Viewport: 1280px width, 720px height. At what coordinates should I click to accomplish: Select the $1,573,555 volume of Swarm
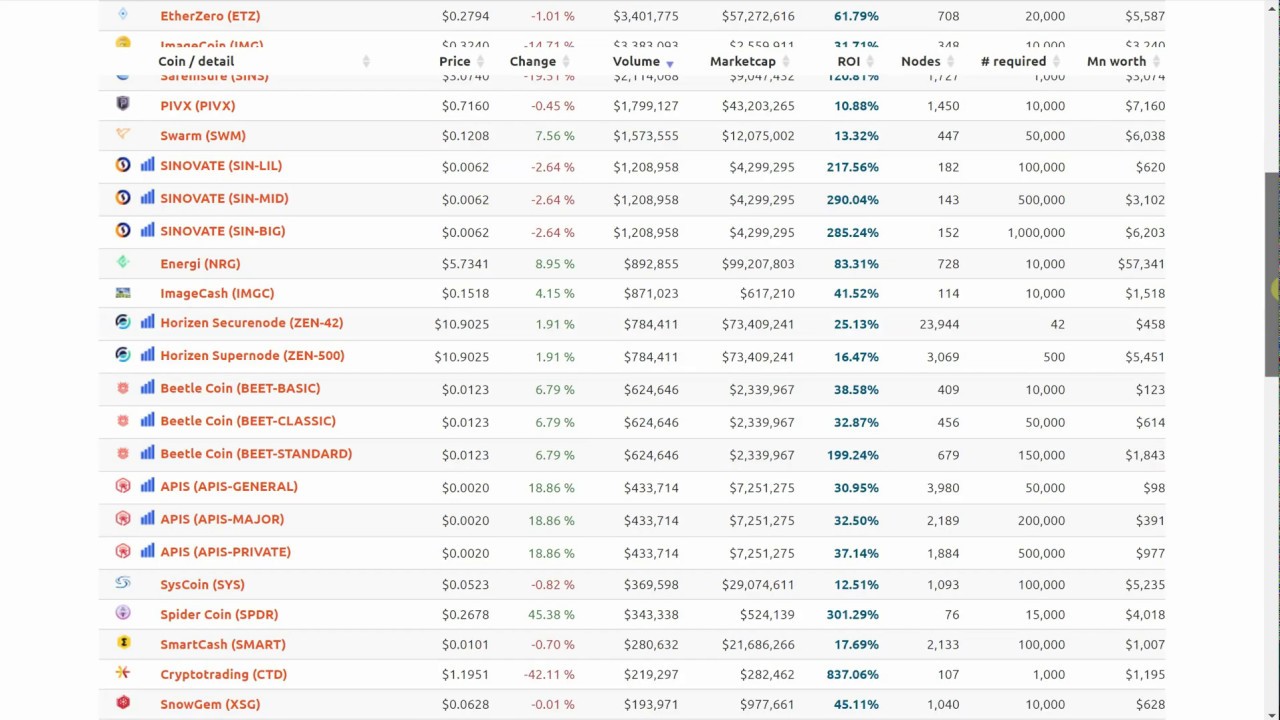click(646, 136)
